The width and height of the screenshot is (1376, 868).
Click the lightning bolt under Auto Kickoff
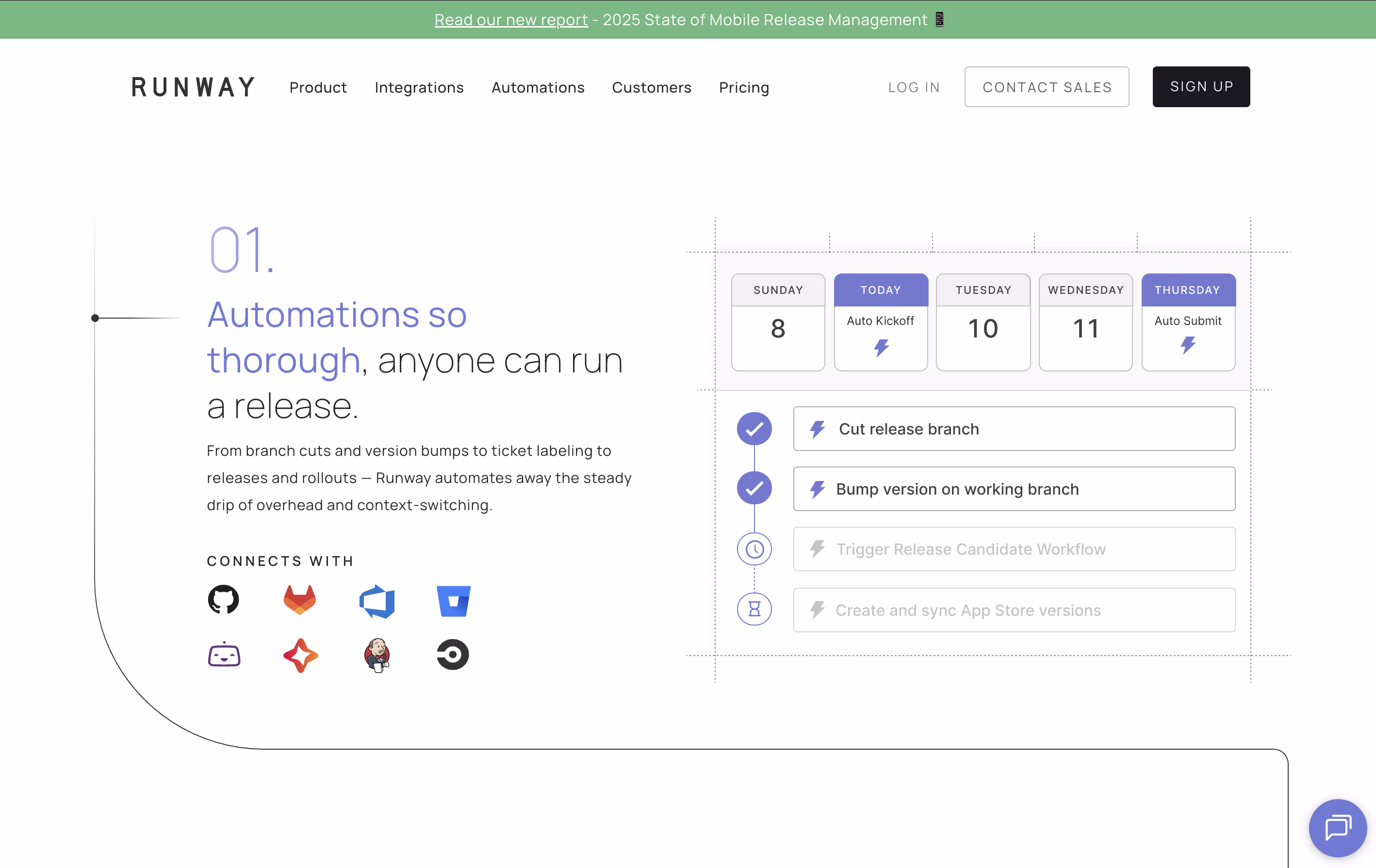[882, 348]
